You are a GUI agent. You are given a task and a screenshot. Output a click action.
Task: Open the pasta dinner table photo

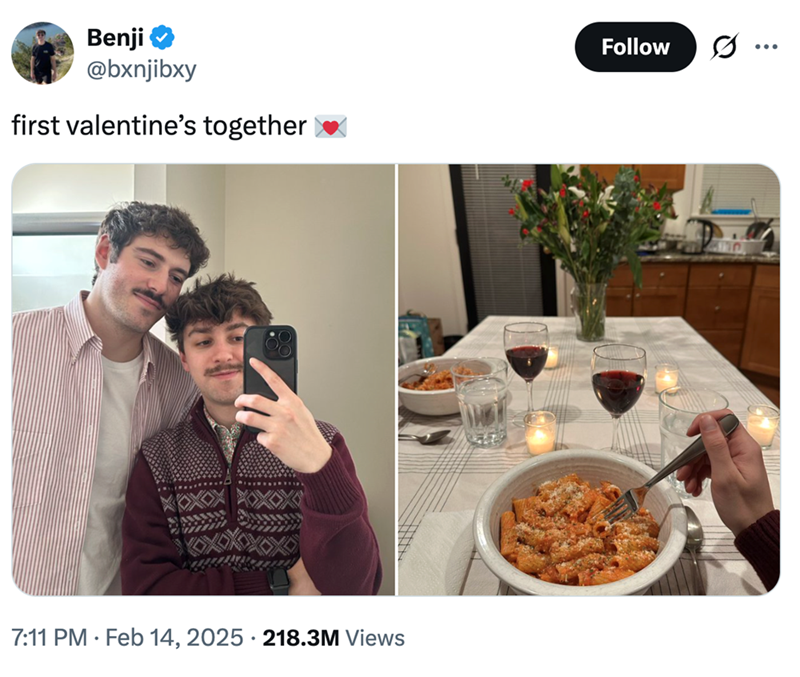588,380
